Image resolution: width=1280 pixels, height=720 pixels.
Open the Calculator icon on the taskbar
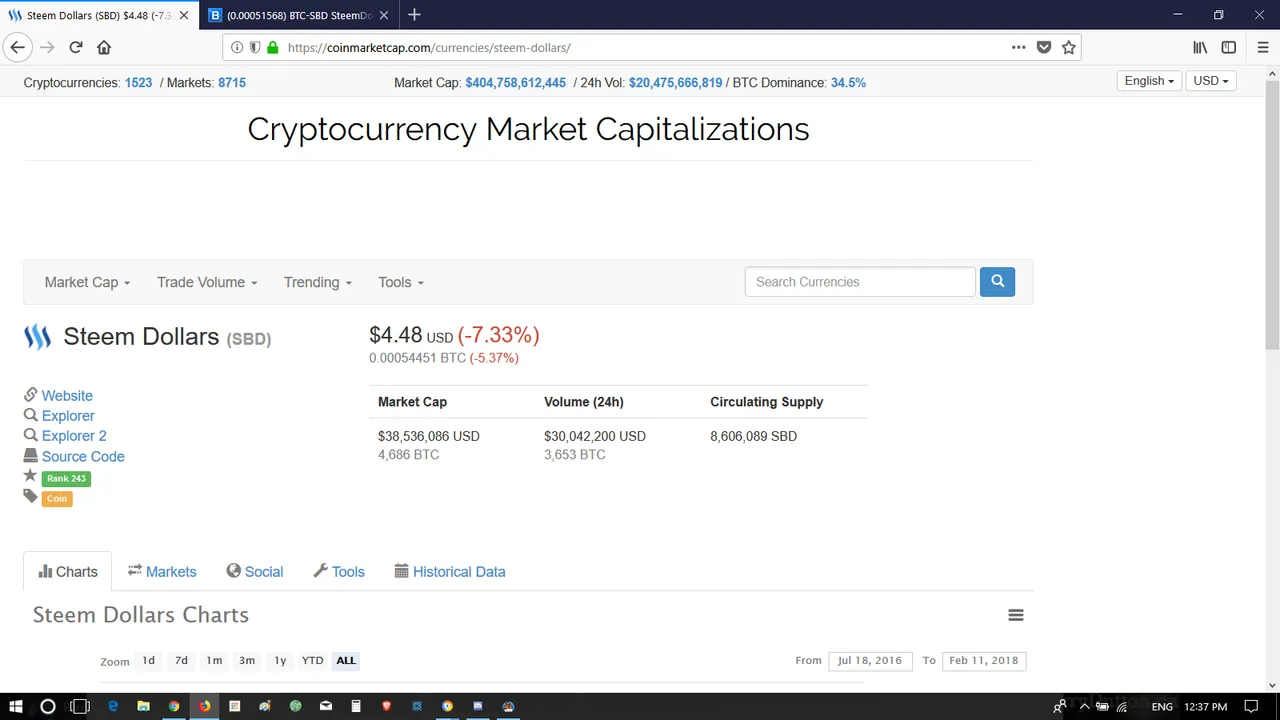[x=356, y=707]
